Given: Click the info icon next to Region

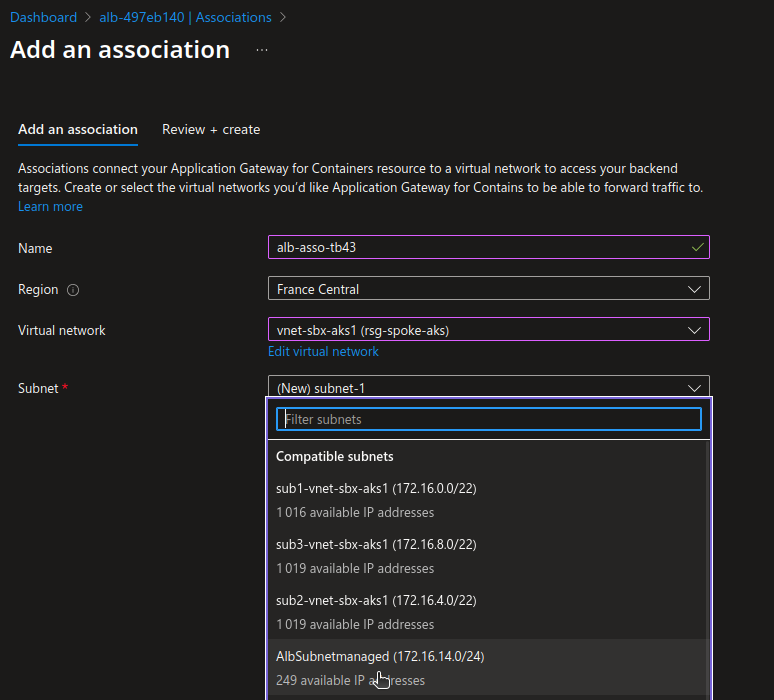Looking at the screenshot, I should (x=73, y=290).
